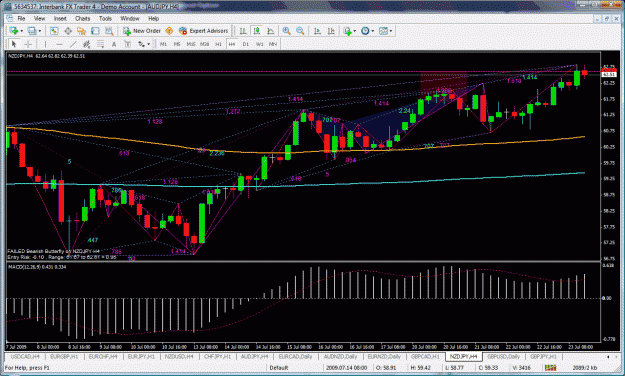This screenshot has height=376, width=625.
Task: Open the chart Templates icon
Action: (x=383, y=31)
